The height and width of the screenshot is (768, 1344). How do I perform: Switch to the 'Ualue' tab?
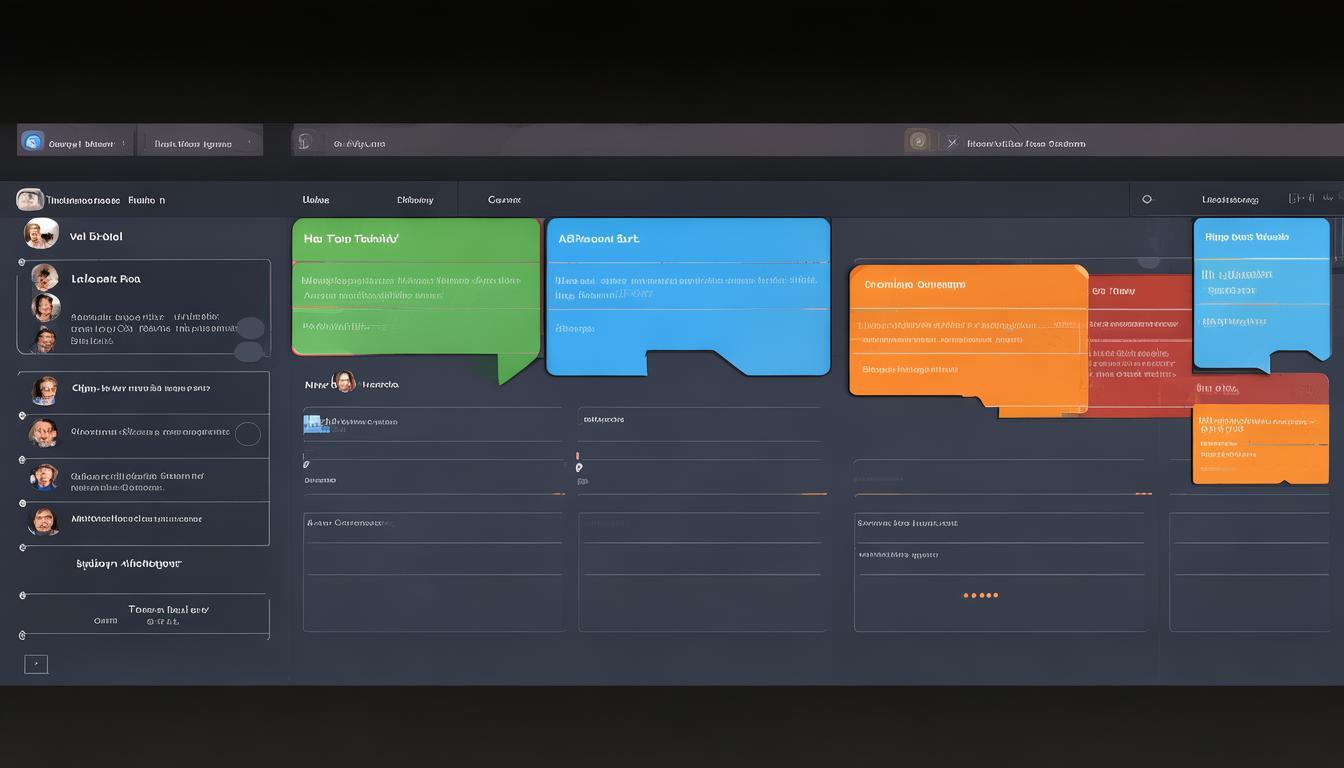tap(315, 199)
